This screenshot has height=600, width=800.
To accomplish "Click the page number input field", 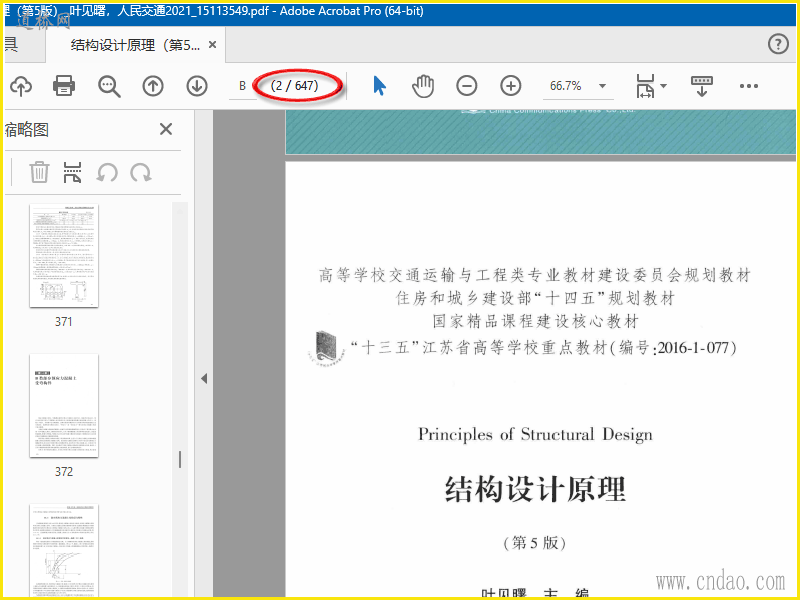I will tap(242, 86).
